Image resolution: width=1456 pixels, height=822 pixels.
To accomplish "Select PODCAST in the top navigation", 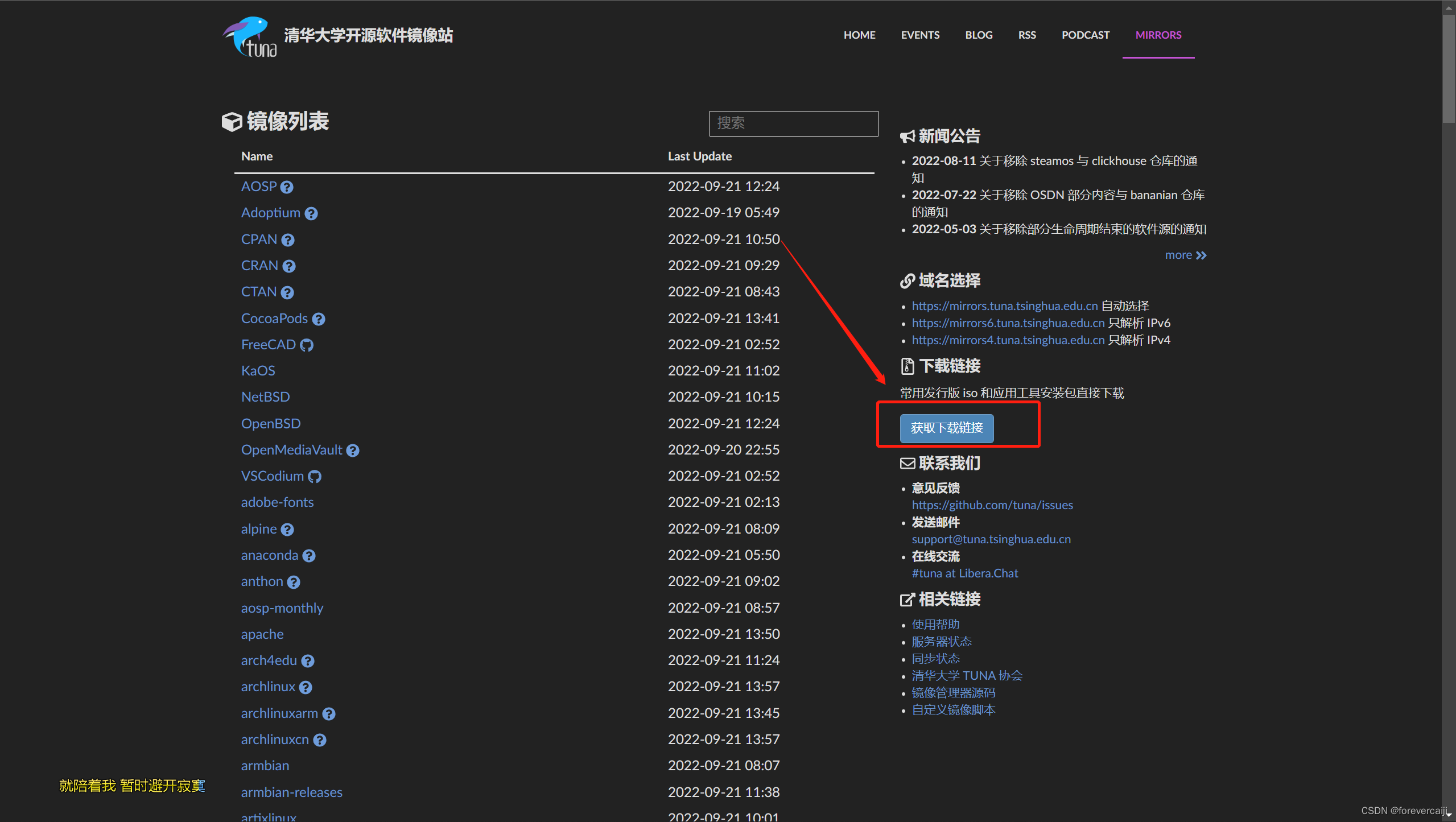I will pos(1085,35).
